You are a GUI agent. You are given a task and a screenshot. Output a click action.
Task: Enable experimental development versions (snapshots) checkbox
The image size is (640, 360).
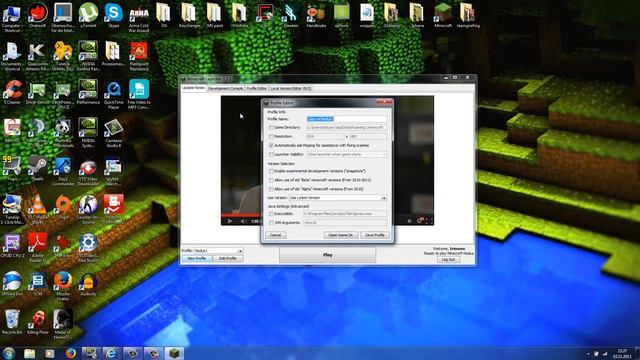pyautogui.click(x=271, y=171)
